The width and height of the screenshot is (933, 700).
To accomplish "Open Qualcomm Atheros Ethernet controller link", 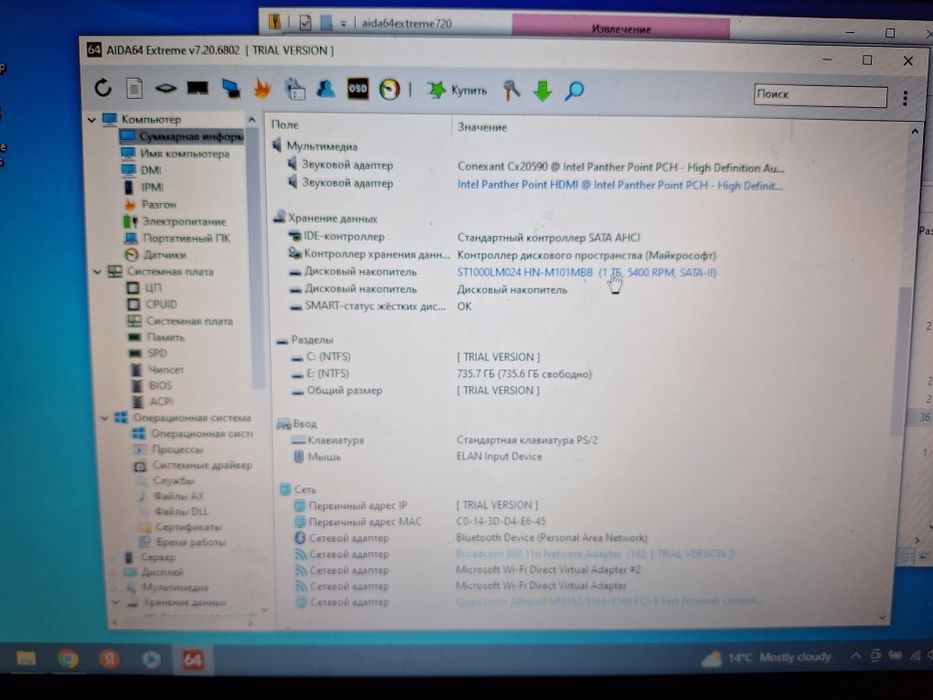I will click(x=608, y=601).
